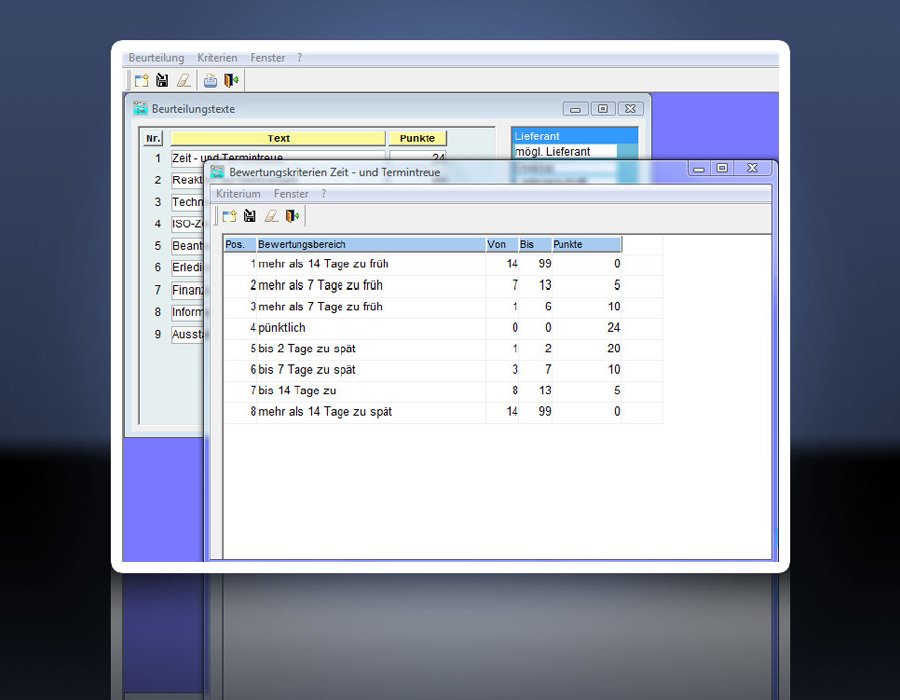Click the Von column header
The width and height of the screenshot is (900, 700).
(x=502, y=244)
